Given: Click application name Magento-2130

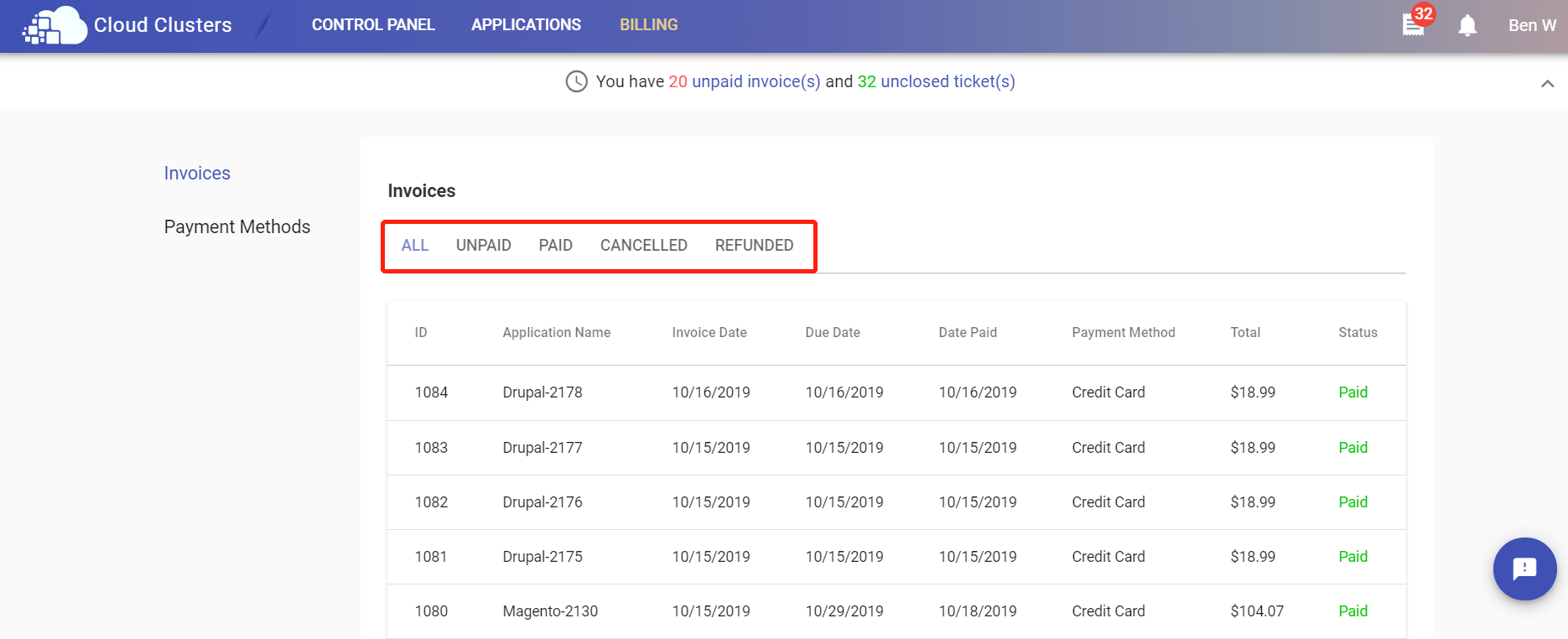Looking at the screenshot, I should point(550,610).
